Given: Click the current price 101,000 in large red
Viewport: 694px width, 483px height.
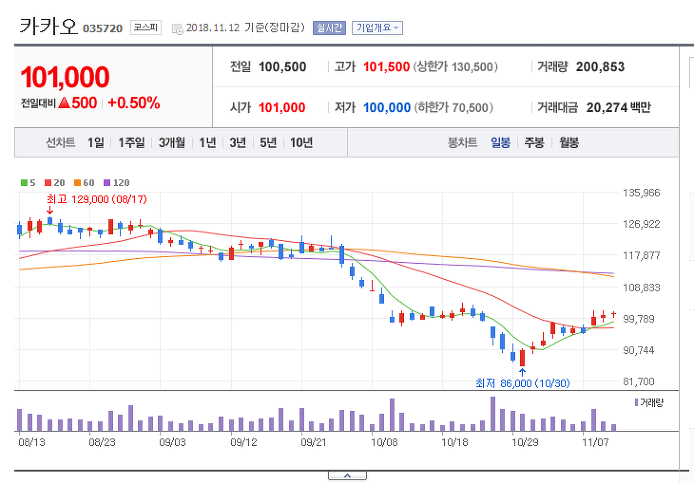Looking at the screenshot, I should (x=65, y=77).
